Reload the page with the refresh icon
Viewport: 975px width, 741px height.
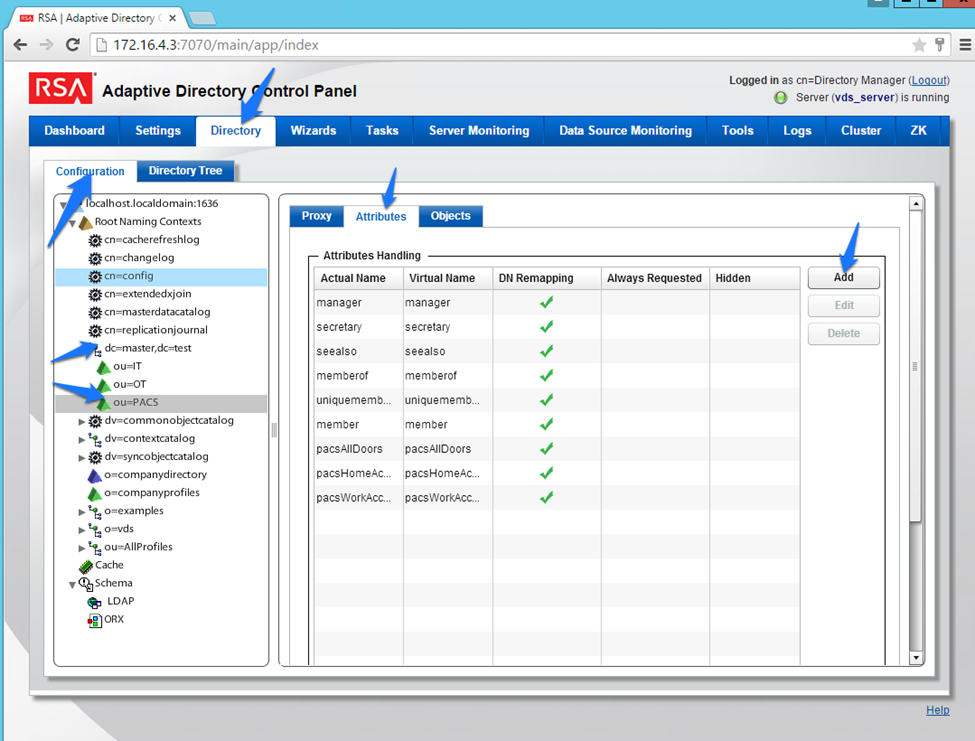[73, 45]
